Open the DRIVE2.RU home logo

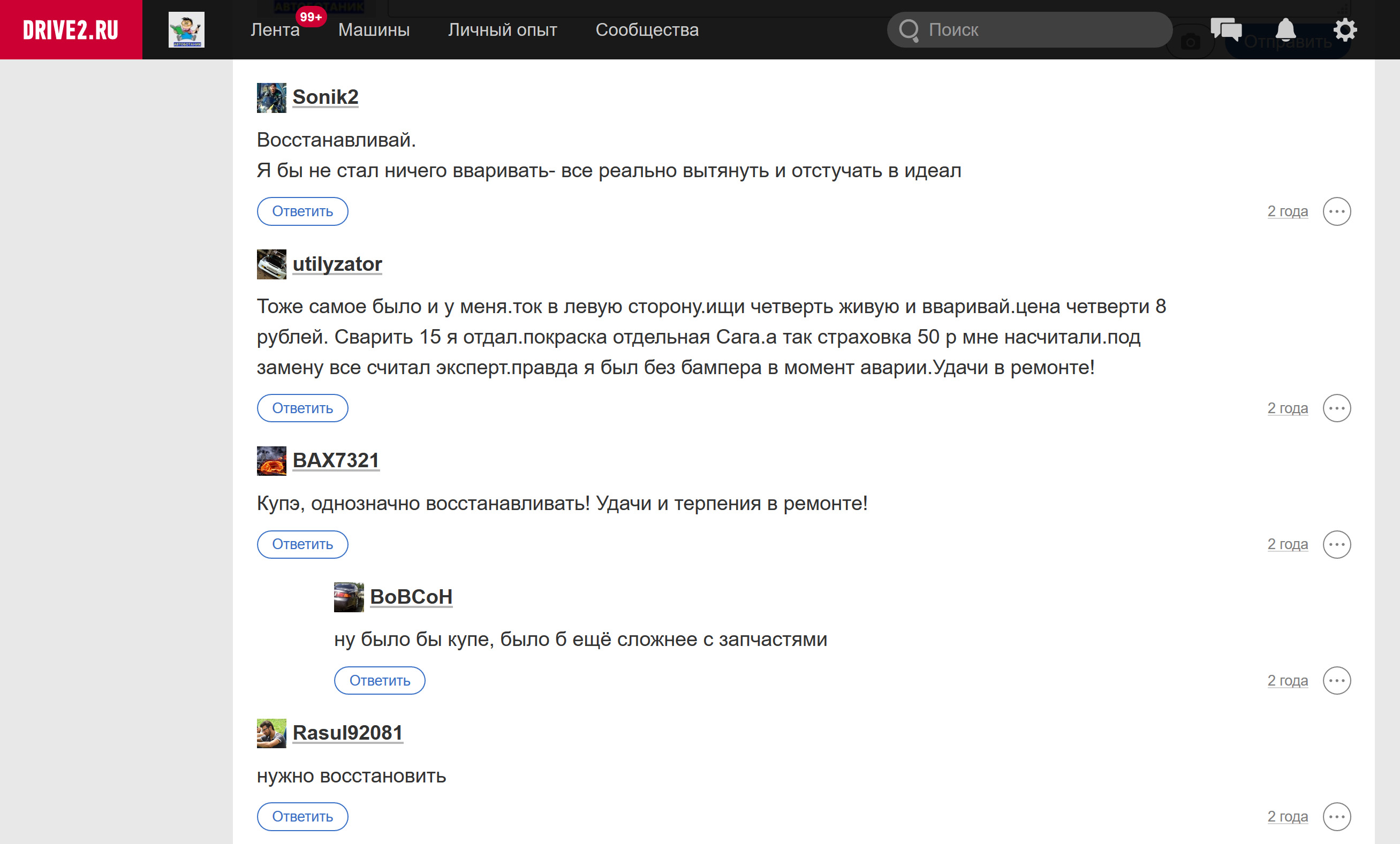pos(71,29)
